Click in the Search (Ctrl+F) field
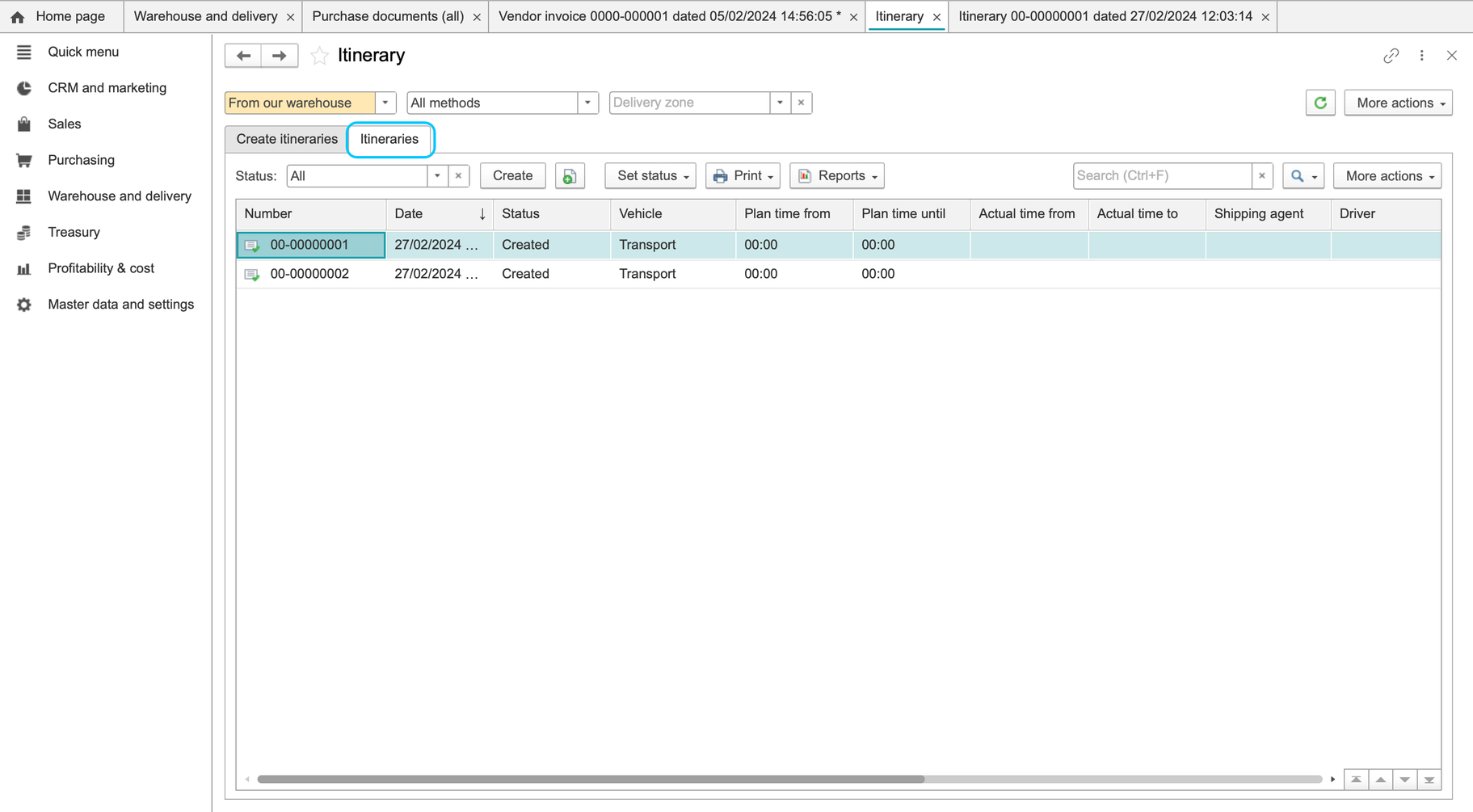This screenshot has width=1473, height=812. coord(1162,176)
